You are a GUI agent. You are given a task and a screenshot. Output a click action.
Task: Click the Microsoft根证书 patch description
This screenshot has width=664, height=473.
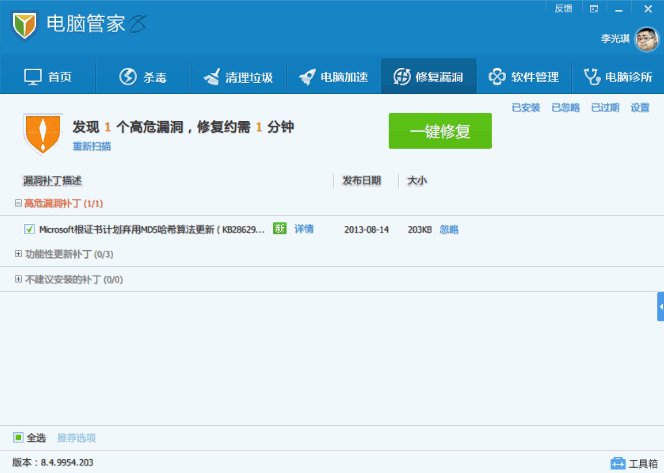152,230
